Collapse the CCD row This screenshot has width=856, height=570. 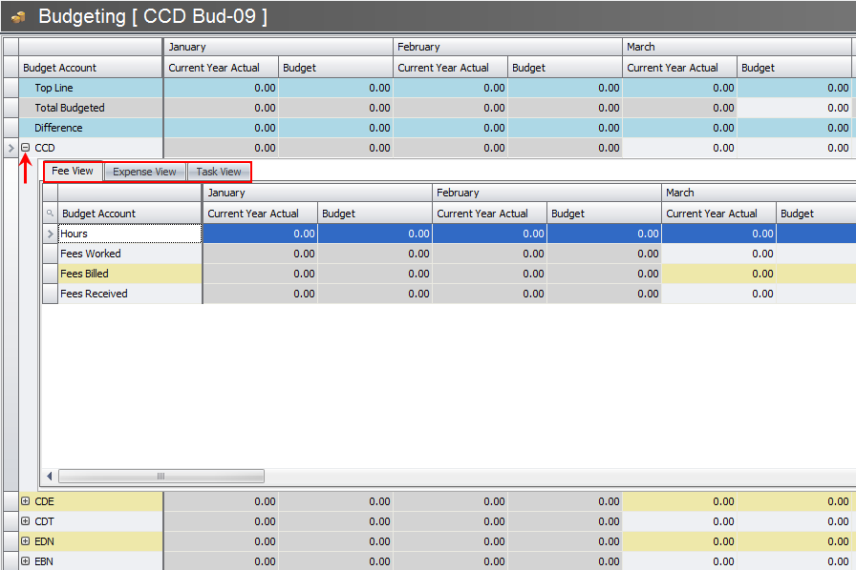coord(26,148)
